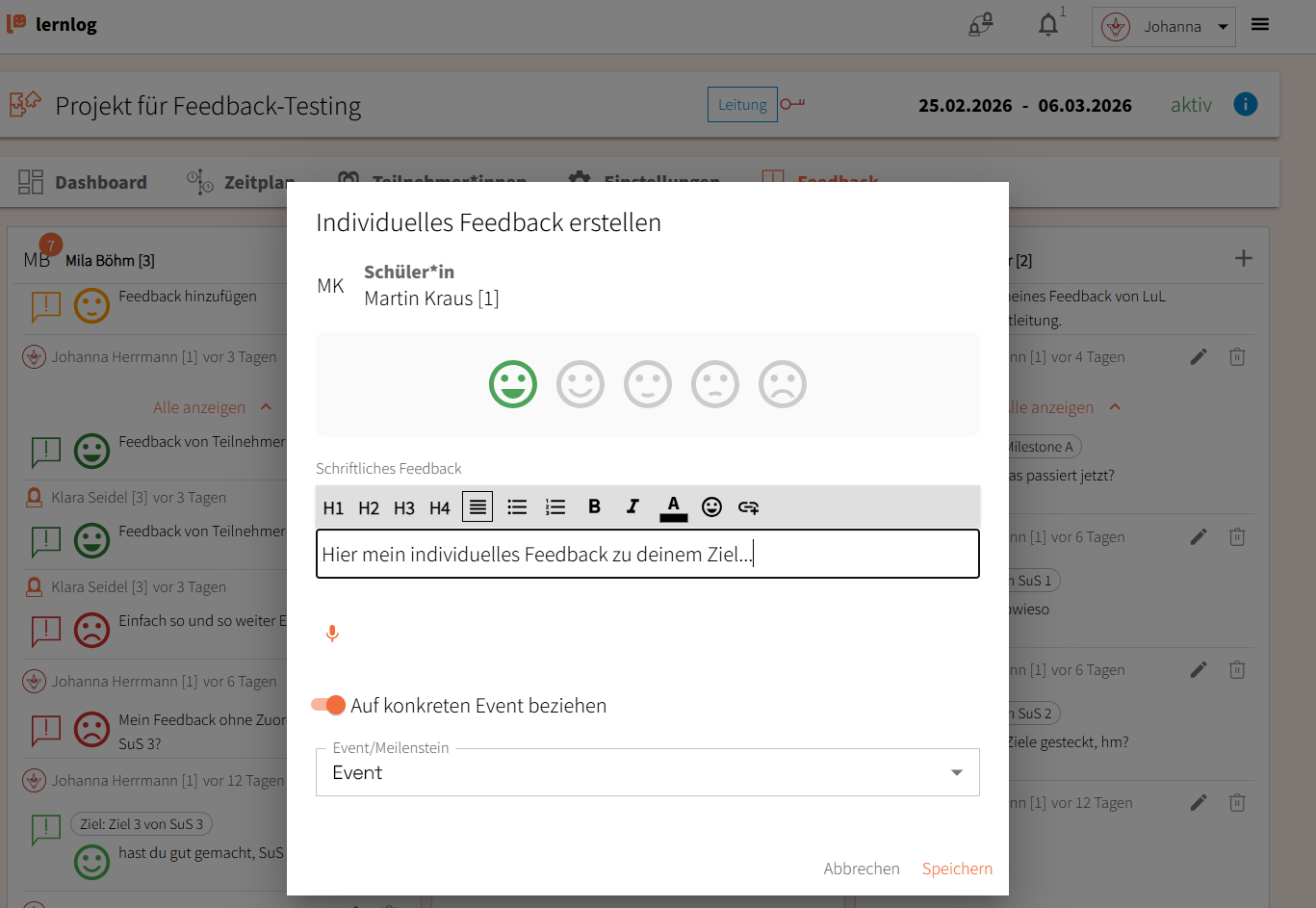Toggle italic text formatting
Screen dimensions: 1316x908
click(632, 507)
